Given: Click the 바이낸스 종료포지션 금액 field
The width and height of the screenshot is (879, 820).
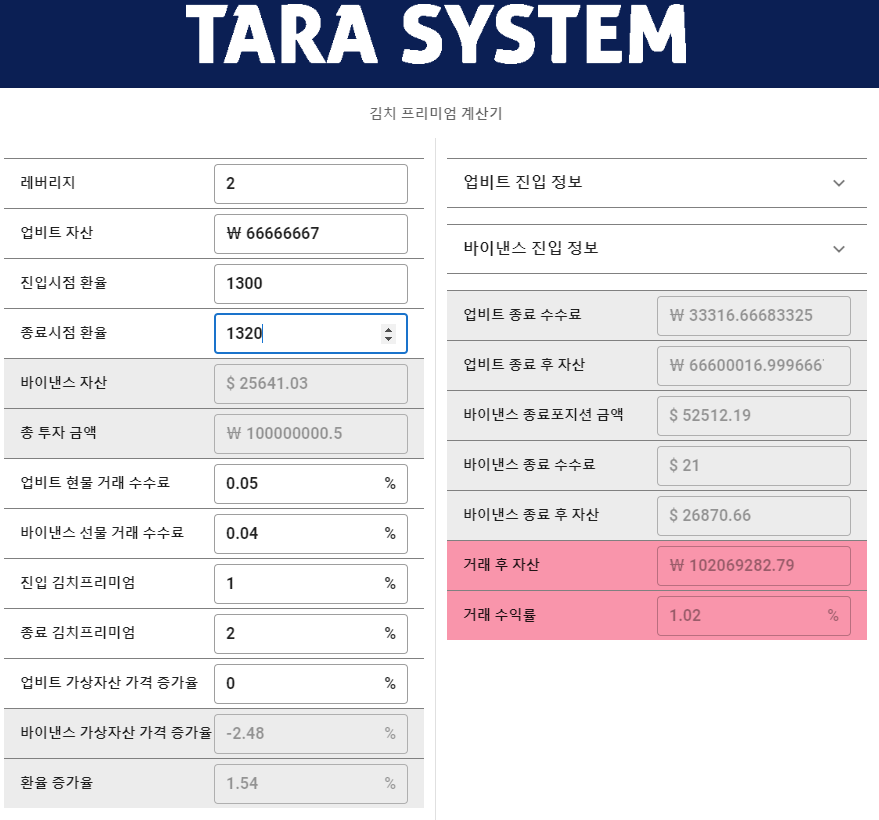Looking at the screenshot, I should click(753, 416).
